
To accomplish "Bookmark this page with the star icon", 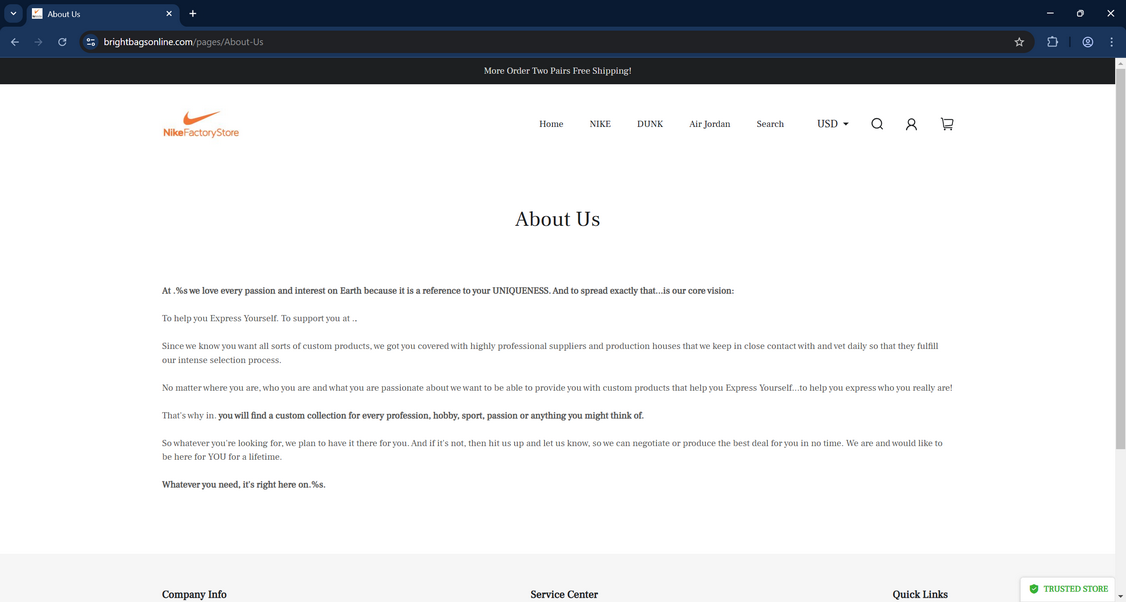I will click(x=1019, y=42).
